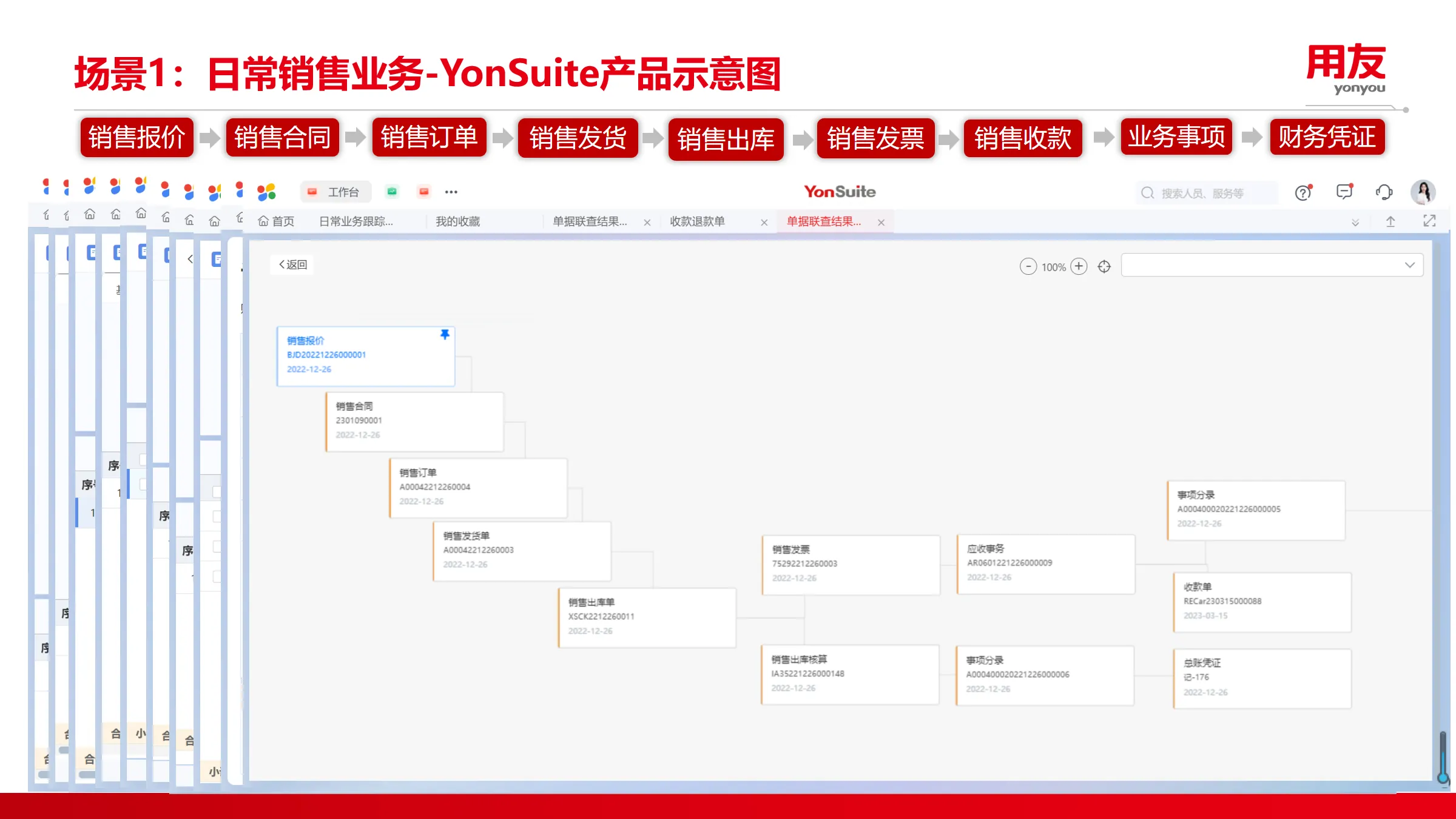Click the pin icon on 销售报价 card
This screenshot has height=819, width=1456.
pyautogui.click(x=445, y=334)
